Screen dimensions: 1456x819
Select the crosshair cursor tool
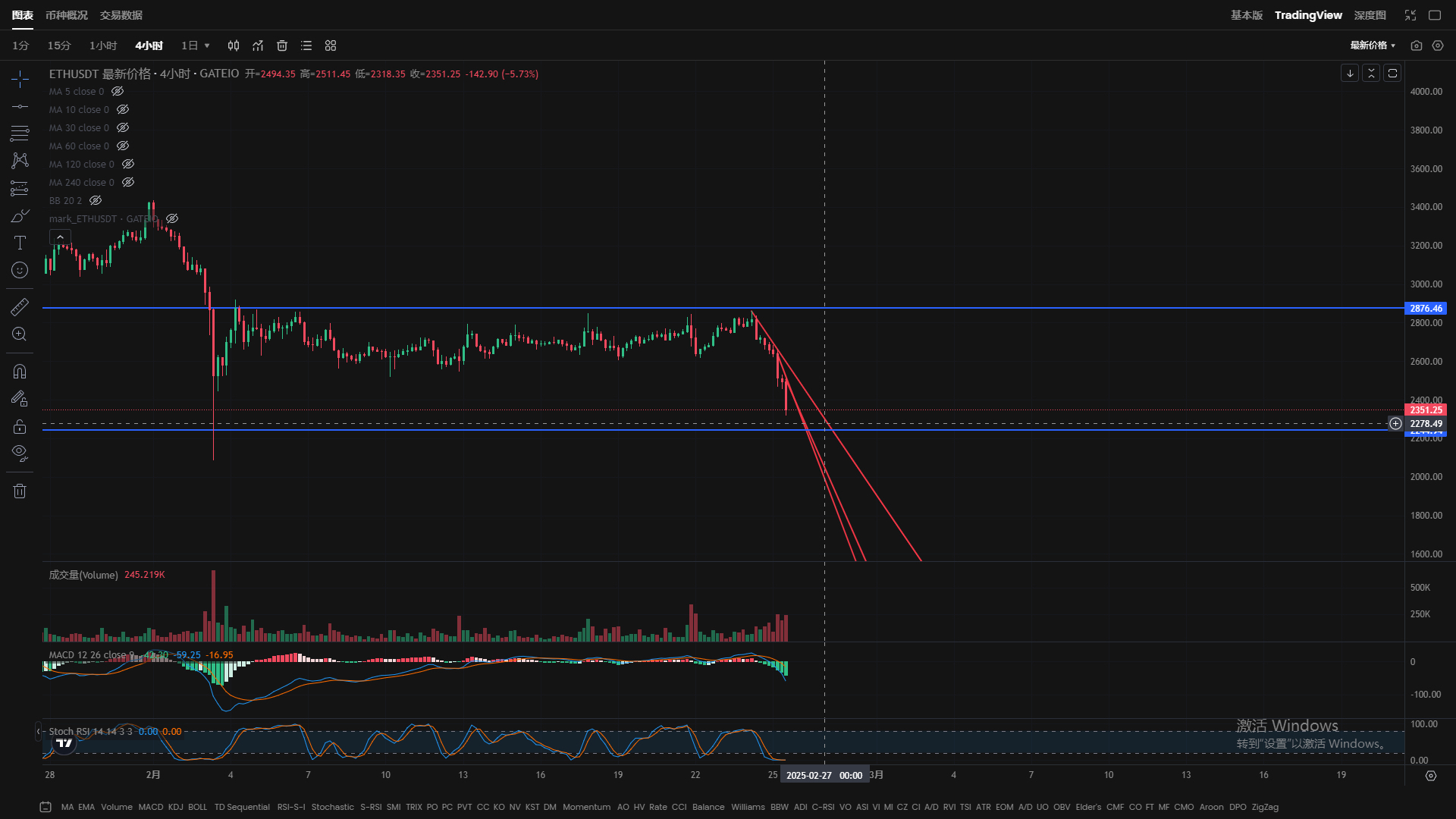pos(20,79)
